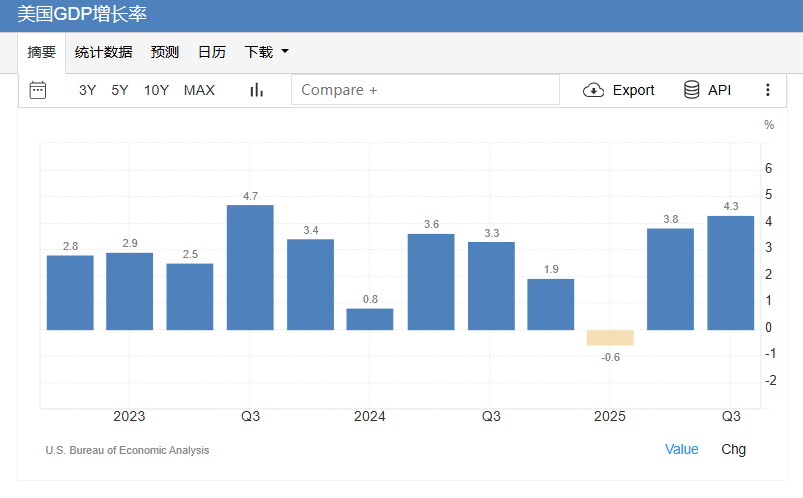Open the 日历 tab

(212, 52)
